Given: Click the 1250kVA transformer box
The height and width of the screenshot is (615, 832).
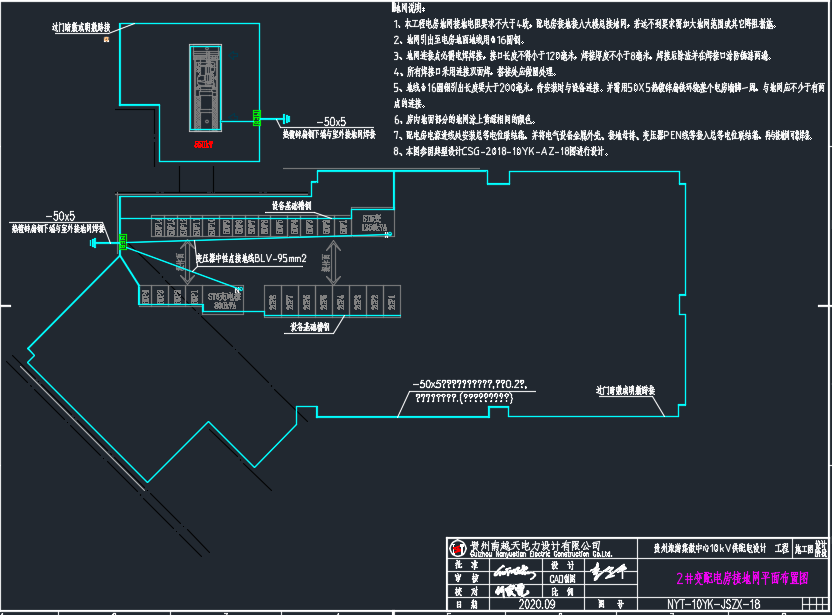Looking at the screenshot, I should coord(372,223).
